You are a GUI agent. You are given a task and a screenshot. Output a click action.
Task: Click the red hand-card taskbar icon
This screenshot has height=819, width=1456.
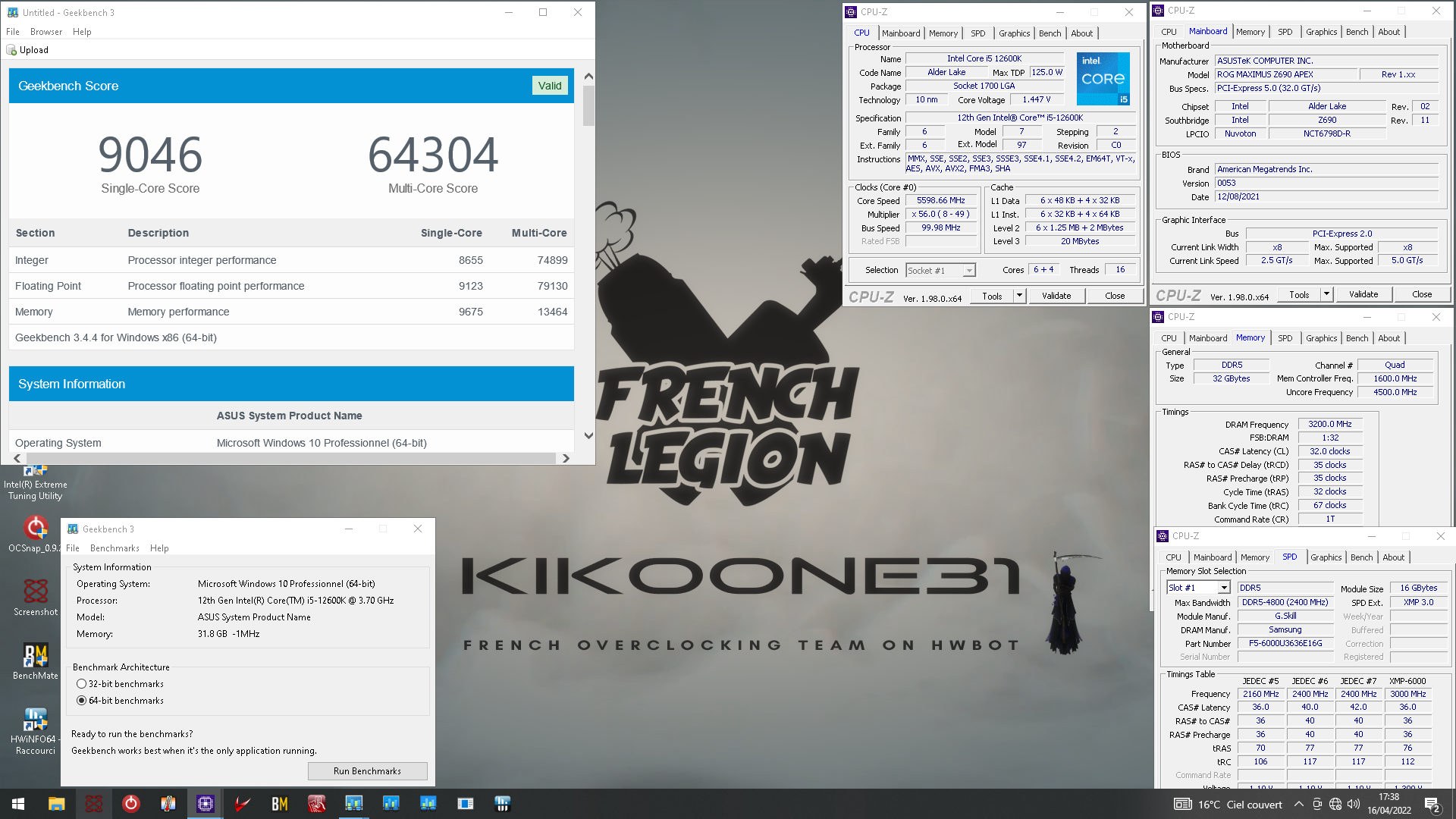tap(316, 804)
